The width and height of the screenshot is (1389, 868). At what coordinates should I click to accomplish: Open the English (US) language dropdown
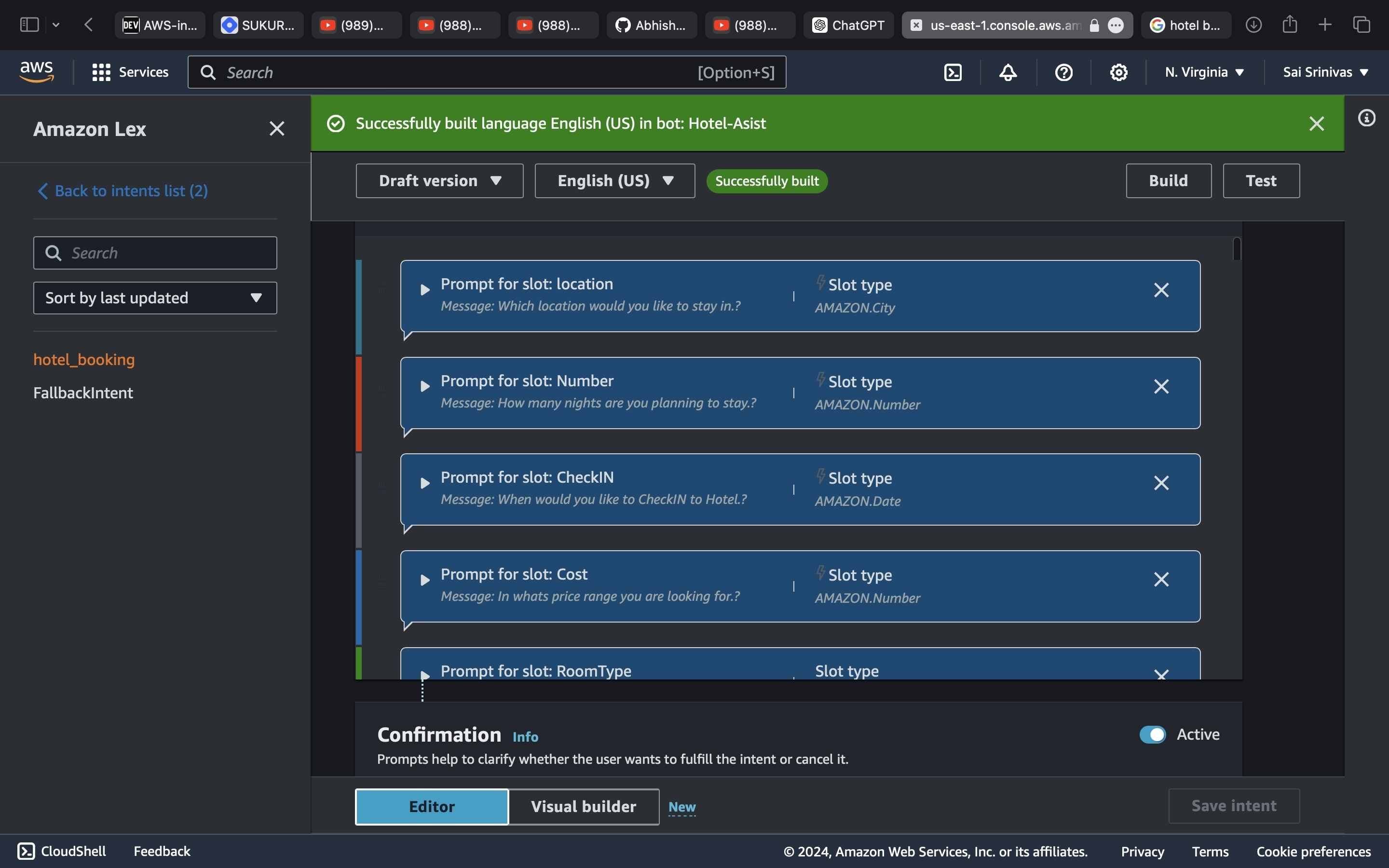point(614,181)
